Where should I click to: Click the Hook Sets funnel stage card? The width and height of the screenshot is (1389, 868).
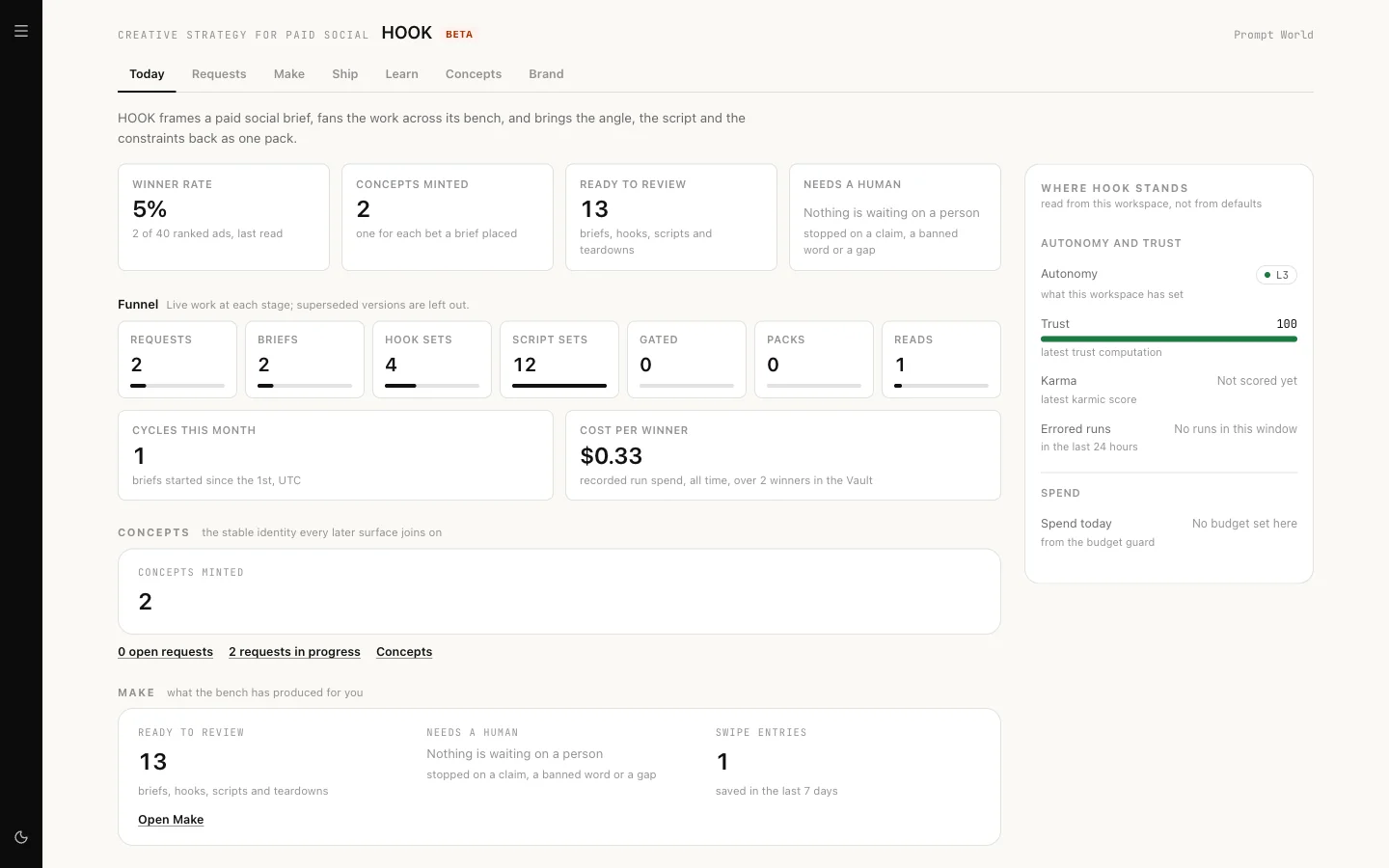point(432,359)
